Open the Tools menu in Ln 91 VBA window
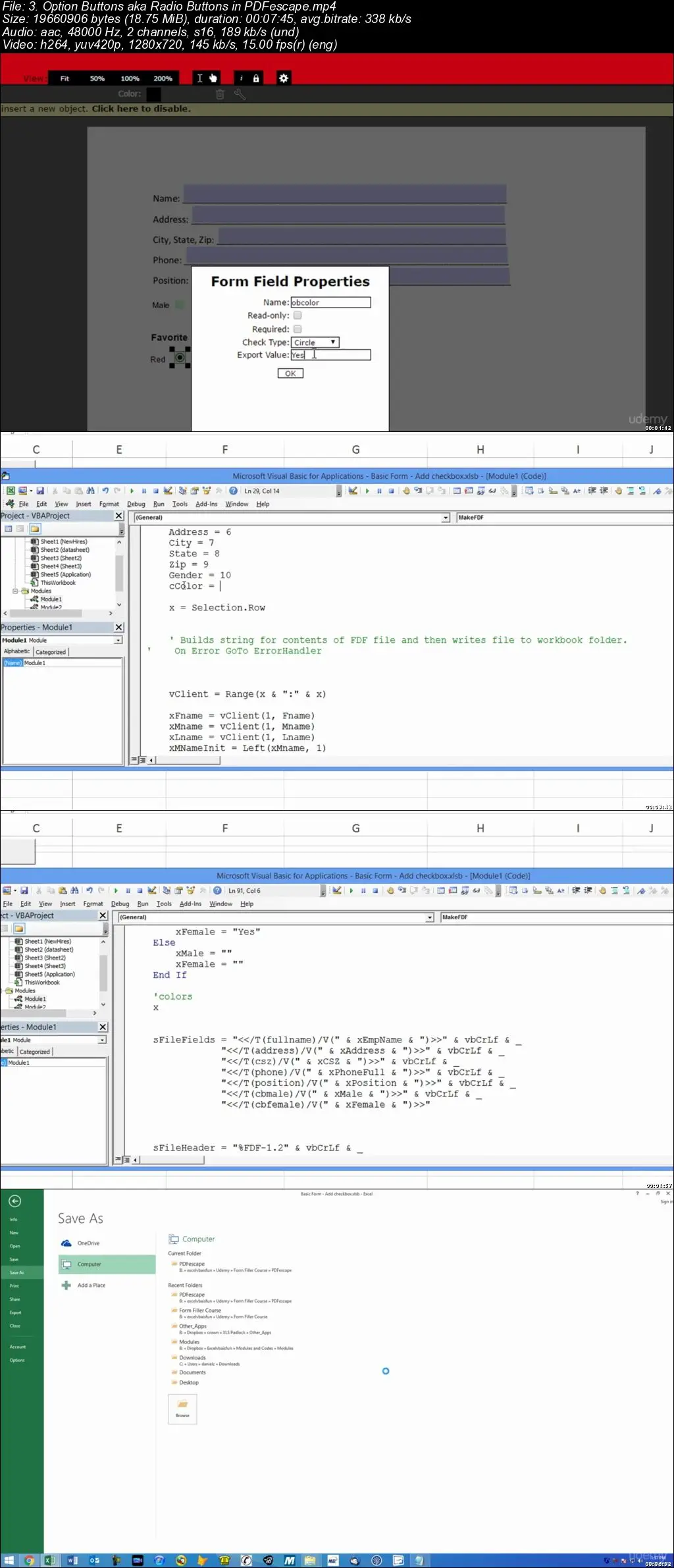The image size is (674, 1568). coord(164,904)
